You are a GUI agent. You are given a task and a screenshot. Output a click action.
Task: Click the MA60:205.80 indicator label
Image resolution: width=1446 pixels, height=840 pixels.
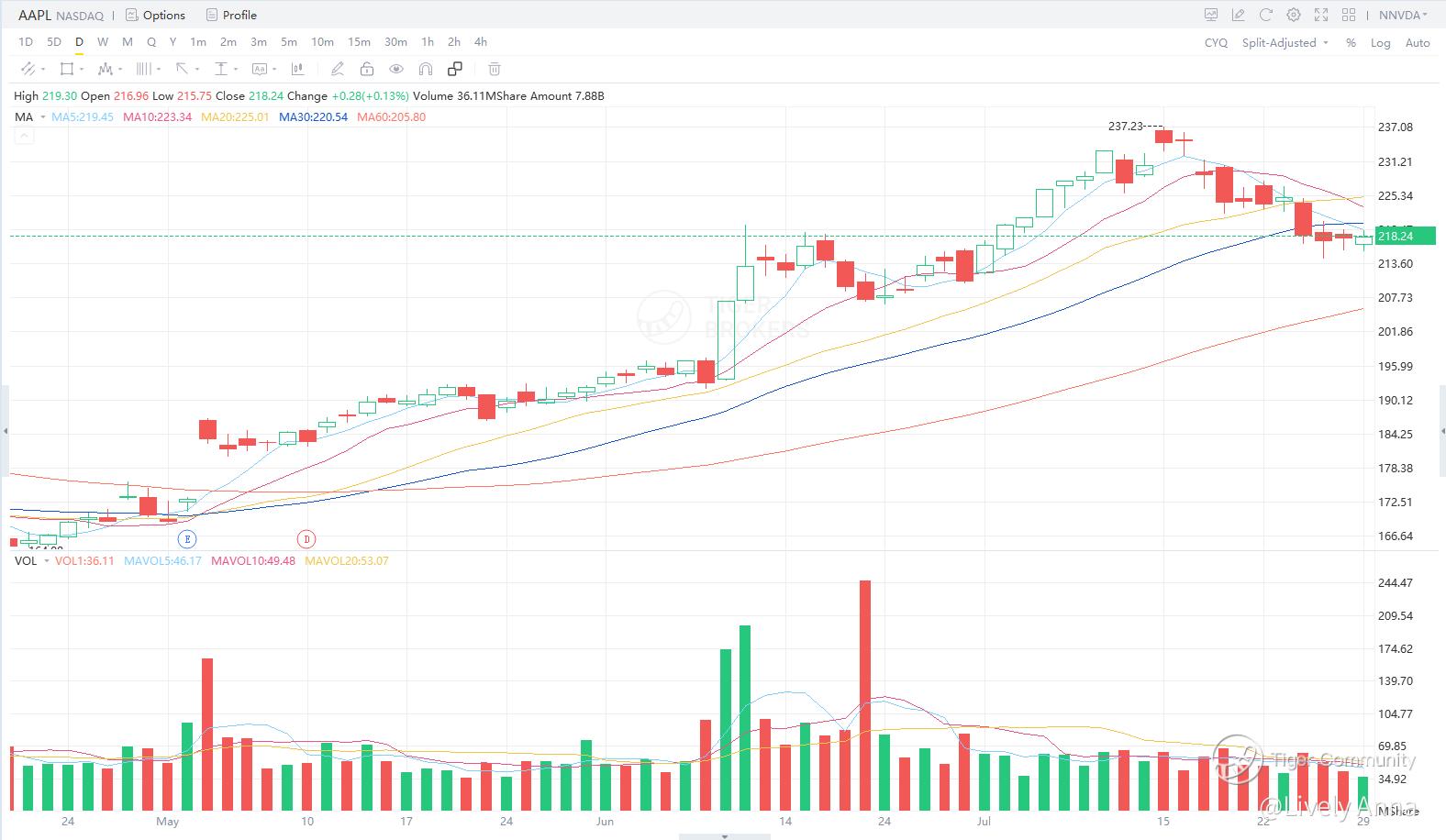[x=391, y=116]
